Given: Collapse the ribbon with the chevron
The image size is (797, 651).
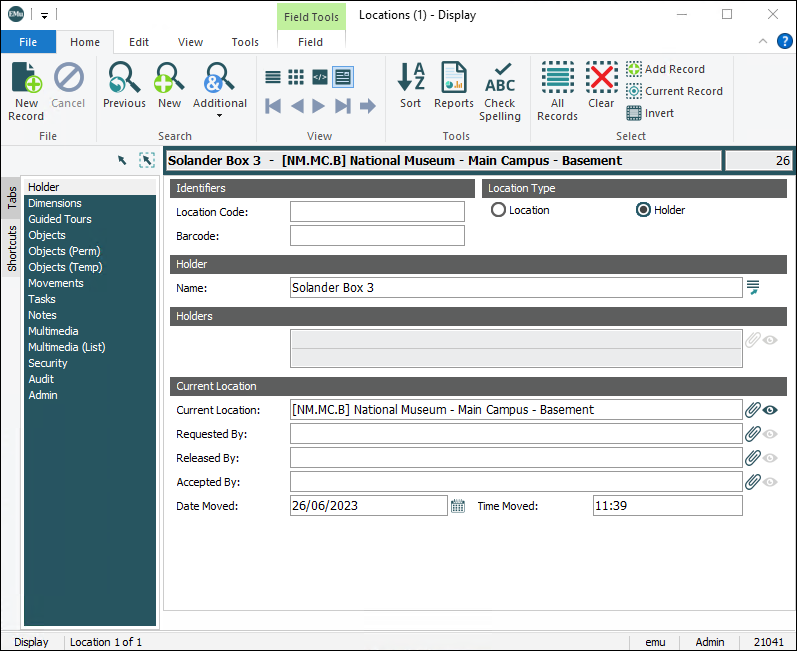Looking at the screenshot, I should (x=762, y=42).
